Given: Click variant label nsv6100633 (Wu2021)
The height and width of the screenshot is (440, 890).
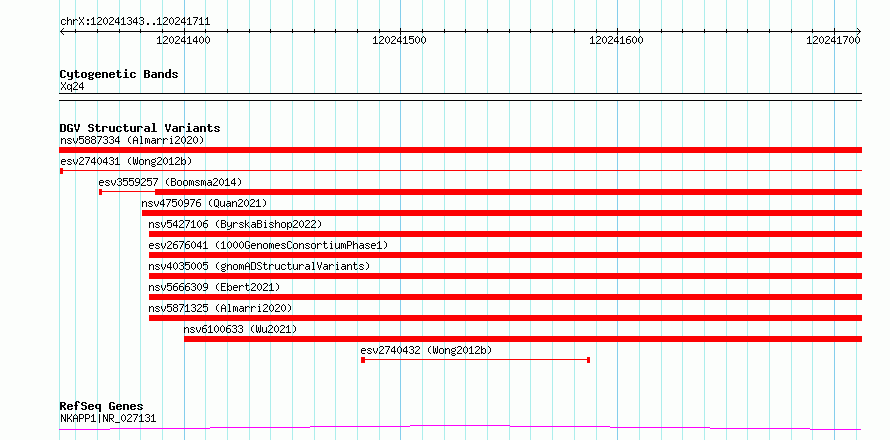Looking at the screenshot, I should coord(240,329).
